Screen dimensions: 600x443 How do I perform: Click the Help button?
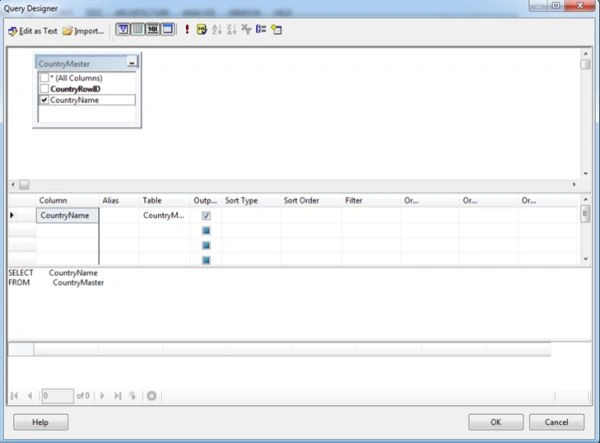(x=41, y=422)
